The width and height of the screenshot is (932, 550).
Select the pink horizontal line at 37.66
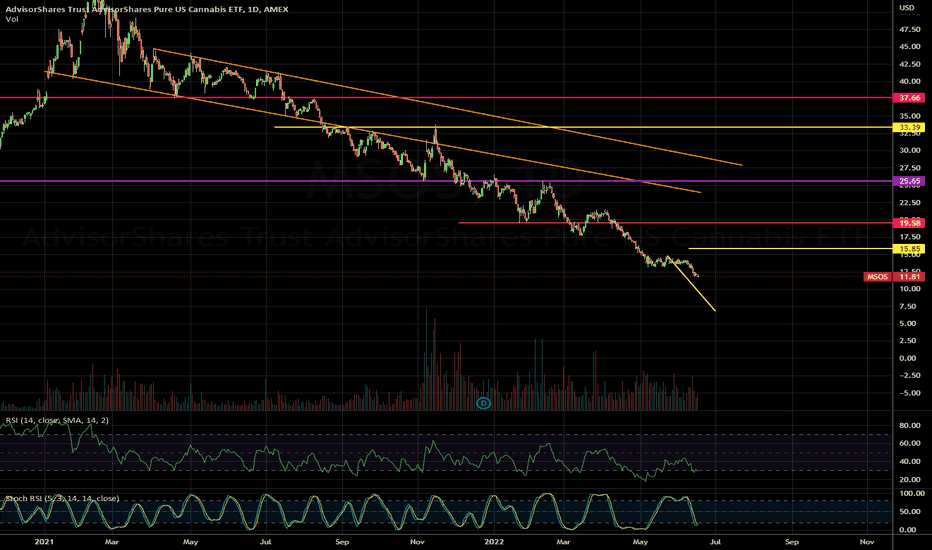pos(446,98)
